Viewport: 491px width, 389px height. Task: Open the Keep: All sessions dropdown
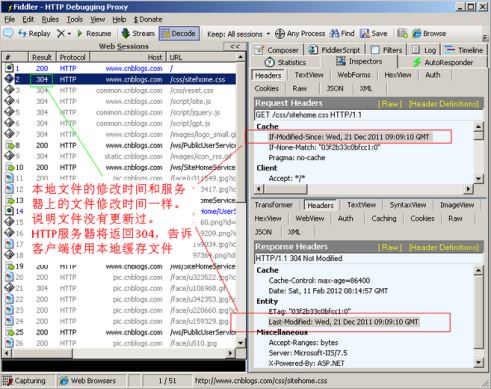(238, 34)
